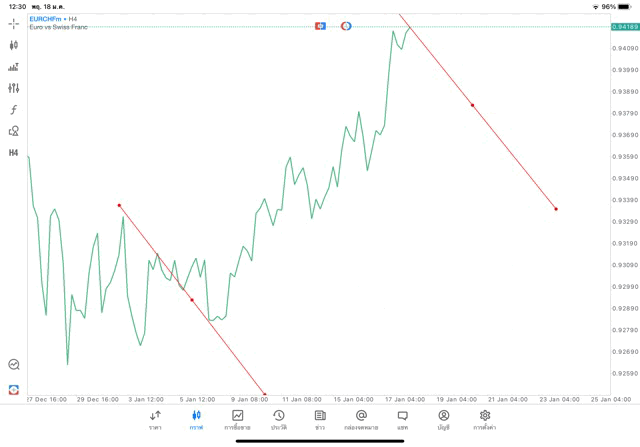Screen dimensions: 640x447
Task: Activate the crosshair cursor tool
Action: [13, 24]
